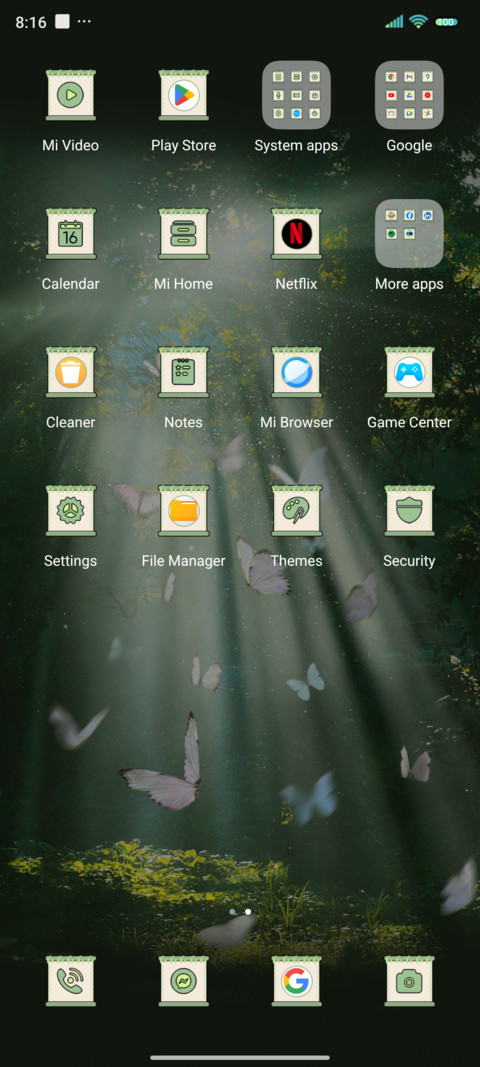Tap the bottom navigation gesture bar
Image resolution: width=480 pixels, height=1067 pixels.
click(240, 1057)
